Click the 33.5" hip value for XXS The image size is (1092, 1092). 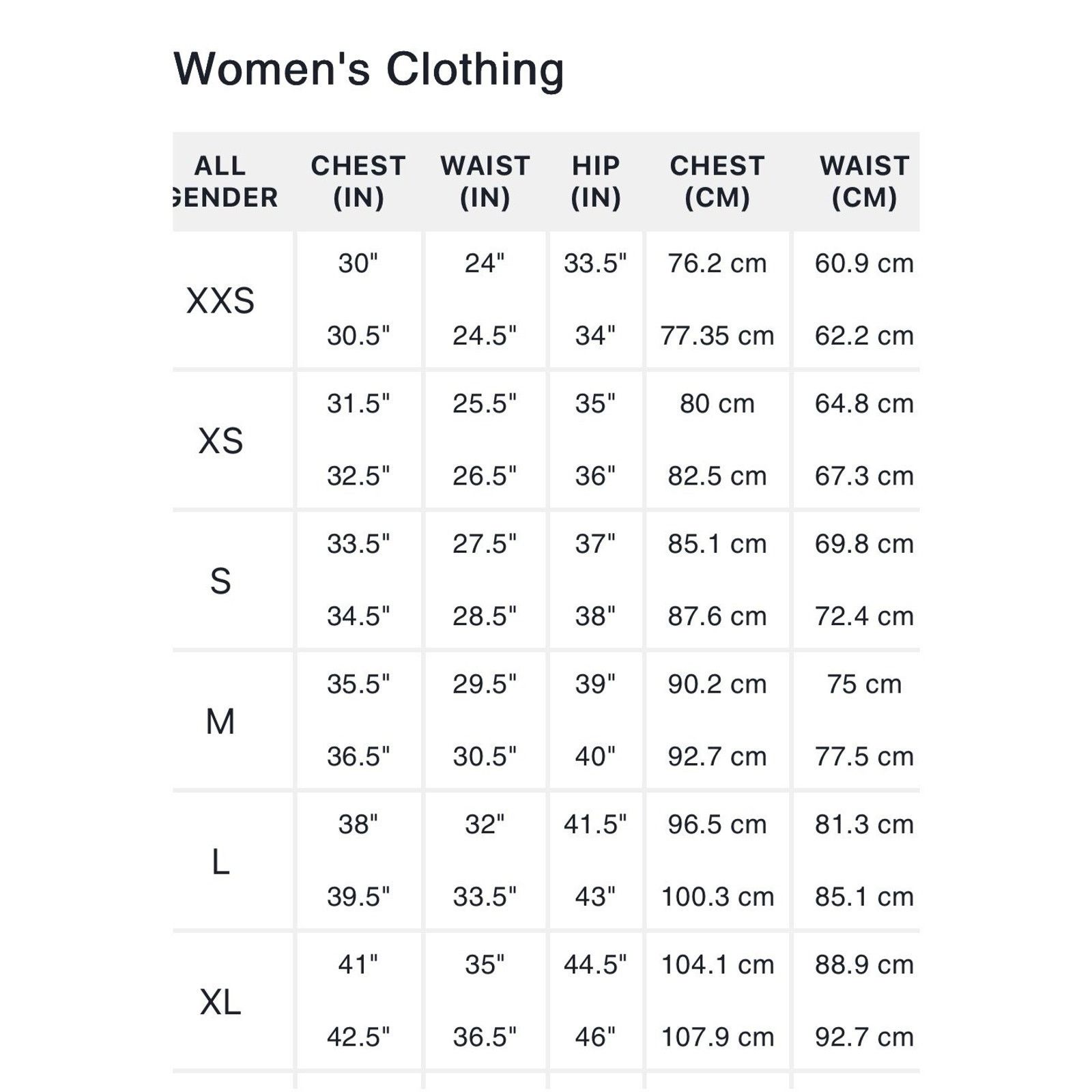[x=595, y=263]
